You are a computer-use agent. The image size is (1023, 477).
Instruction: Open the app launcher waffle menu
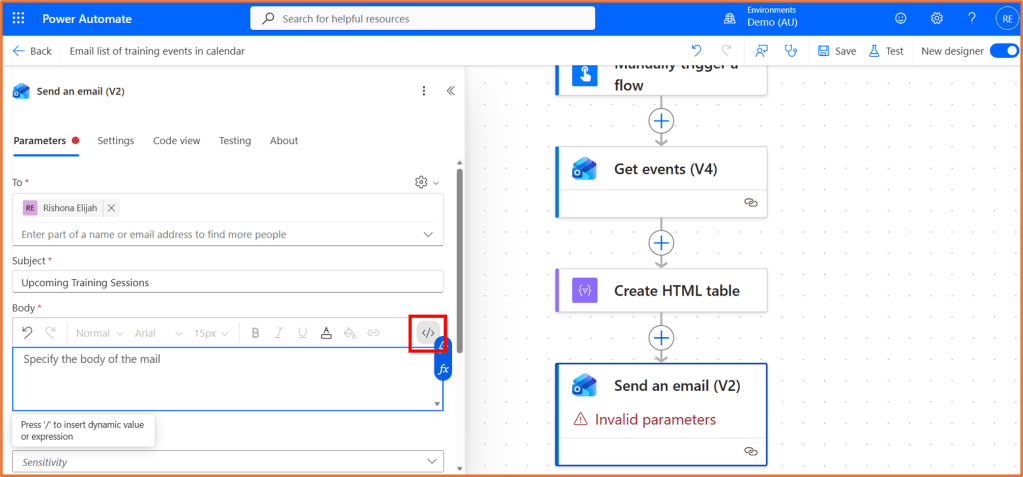[x=19, y=18]
